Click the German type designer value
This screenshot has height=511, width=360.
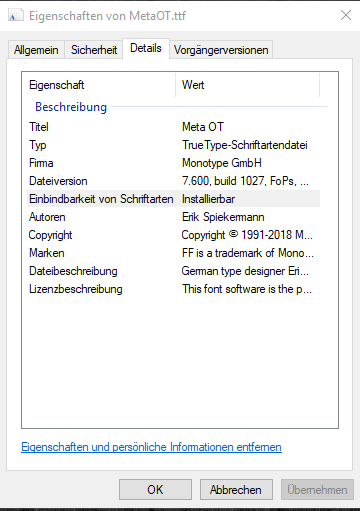pyautogui.click(x=245, y=271)
